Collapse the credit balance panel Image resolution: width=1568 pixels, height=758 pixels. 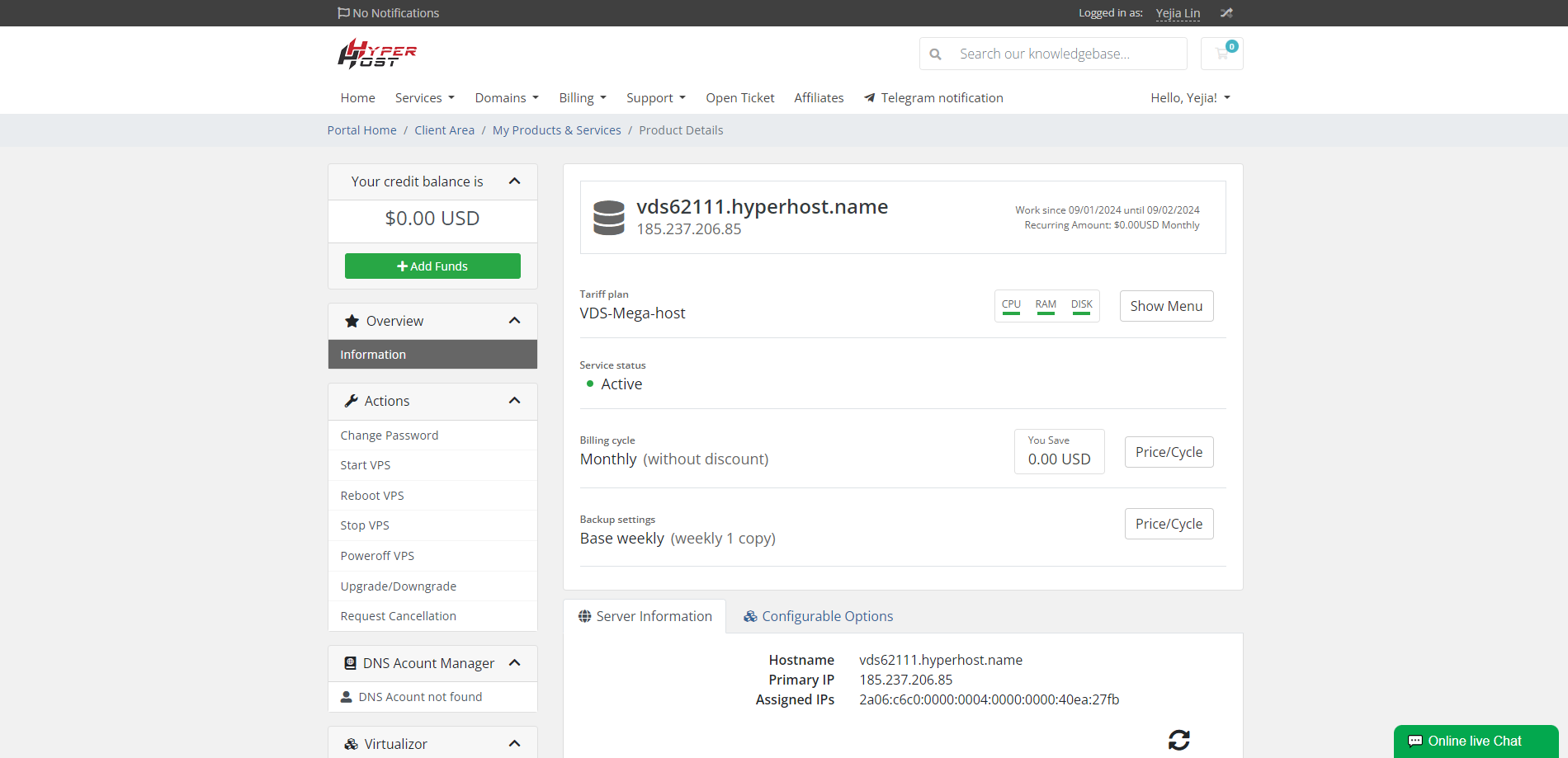(x=514, y=181)
